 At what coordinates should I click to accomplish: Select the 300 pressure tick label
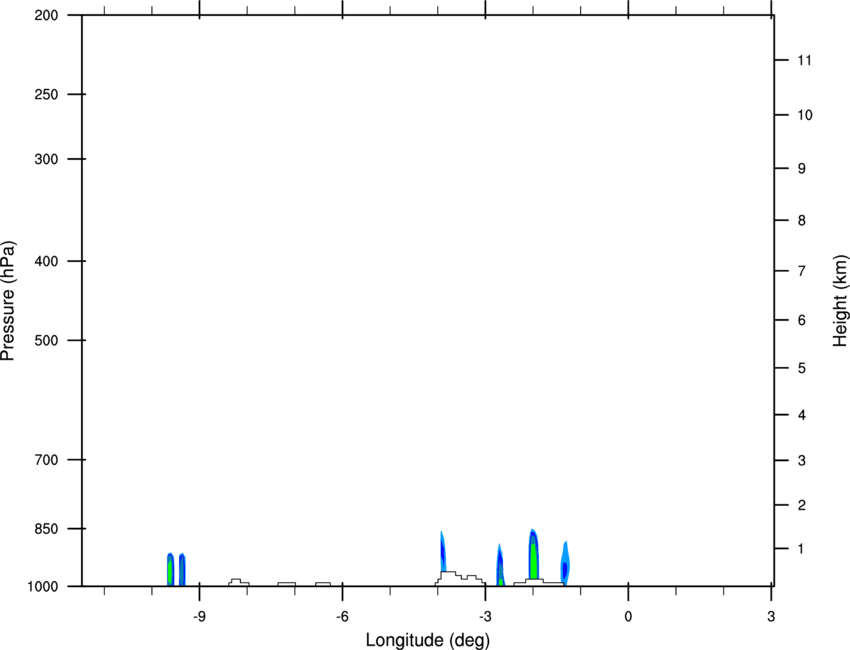tap(46, 159)
